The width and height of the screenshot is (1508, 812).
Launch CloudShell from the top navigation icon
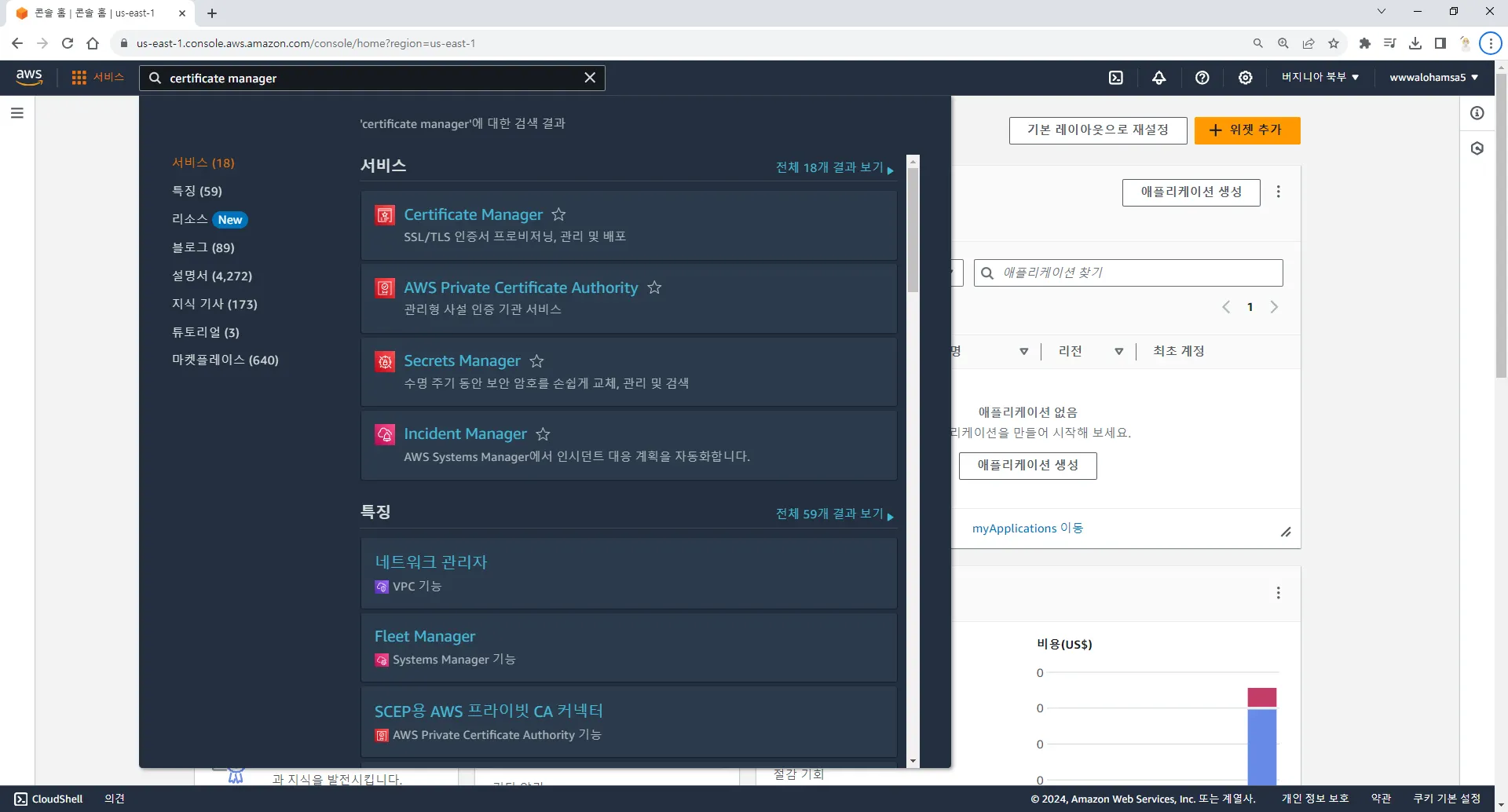(x=1116, y=78)
